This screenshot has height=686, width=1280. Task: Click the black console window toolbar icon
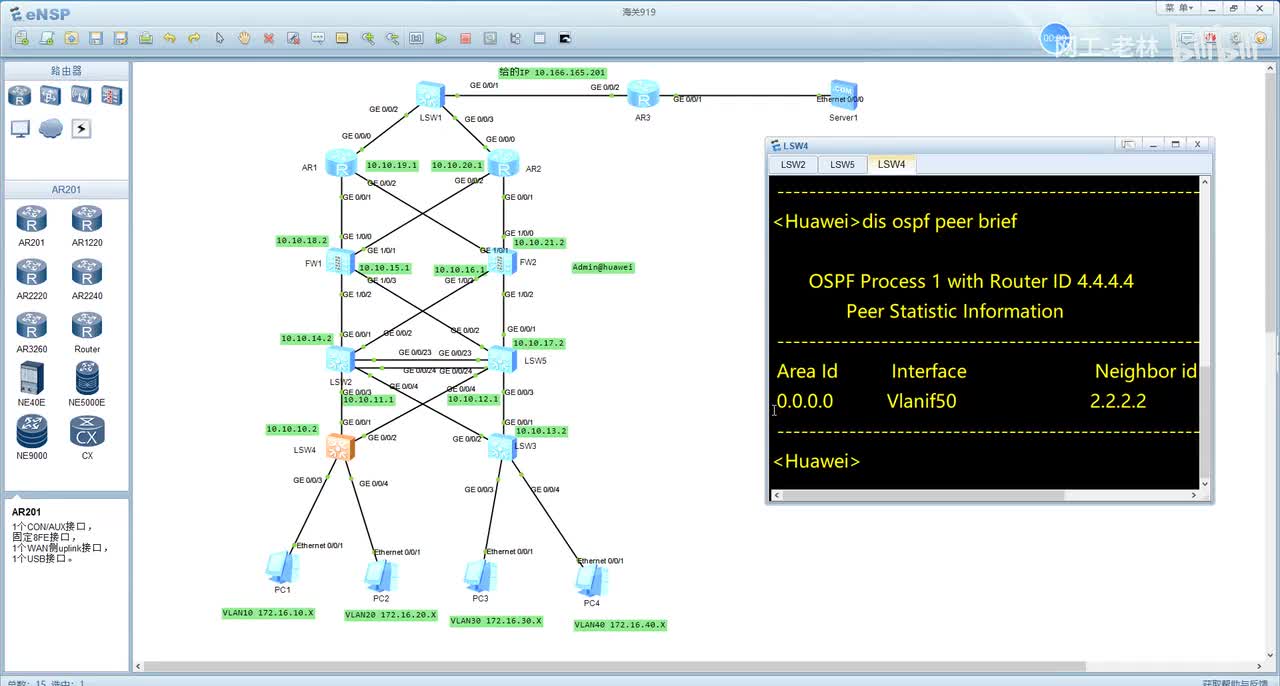(x=565, y=38)
